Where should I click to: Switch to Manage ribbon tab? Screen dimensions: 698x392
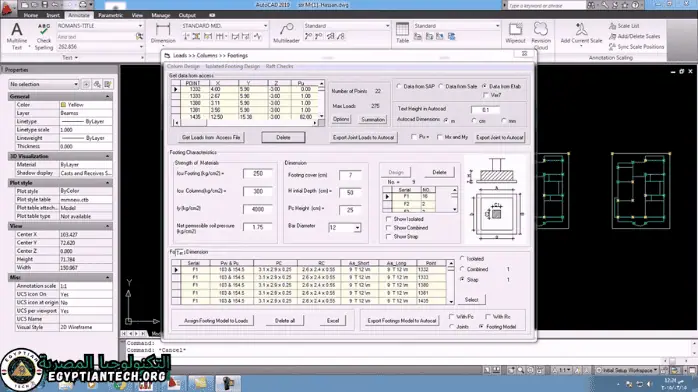point(161,15)
